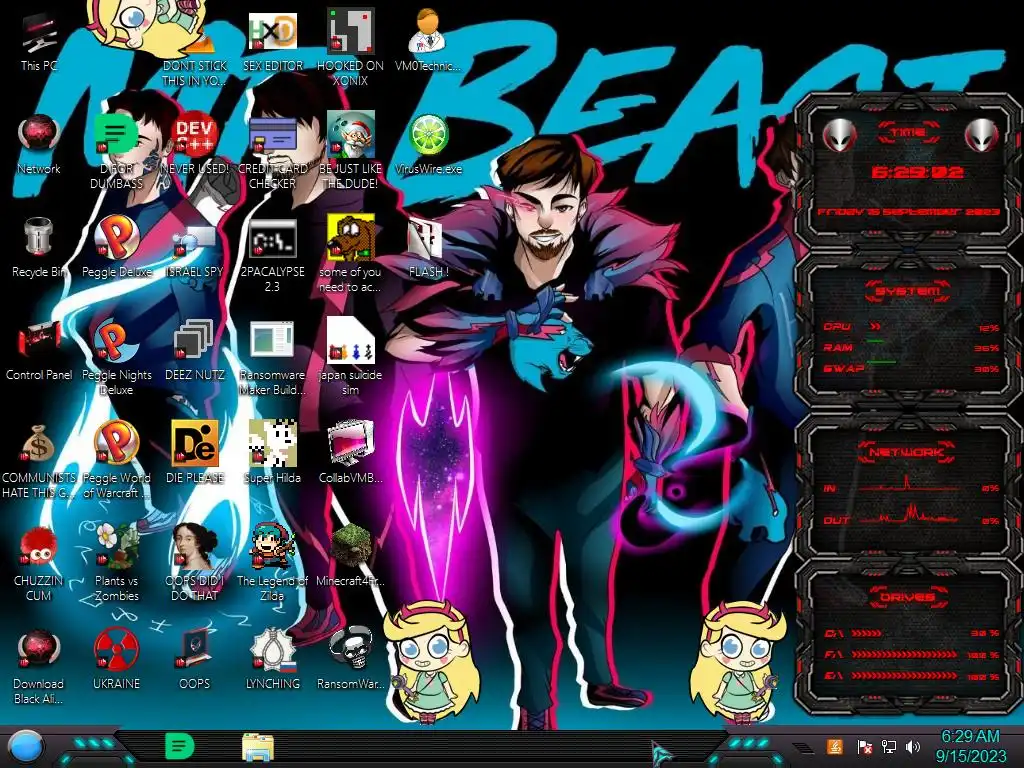
Task: Open the flag with red X tray icon
Action: coord(865,746)
